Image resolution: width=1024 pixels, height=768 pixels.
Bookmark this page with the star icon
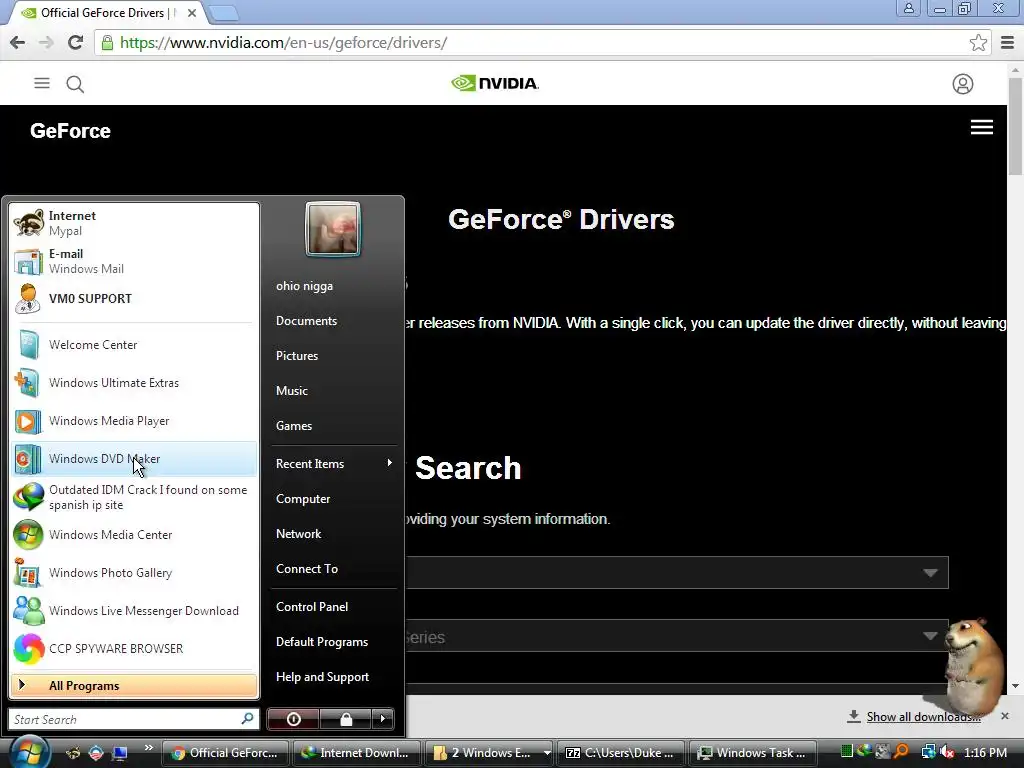tap(978, 43)
